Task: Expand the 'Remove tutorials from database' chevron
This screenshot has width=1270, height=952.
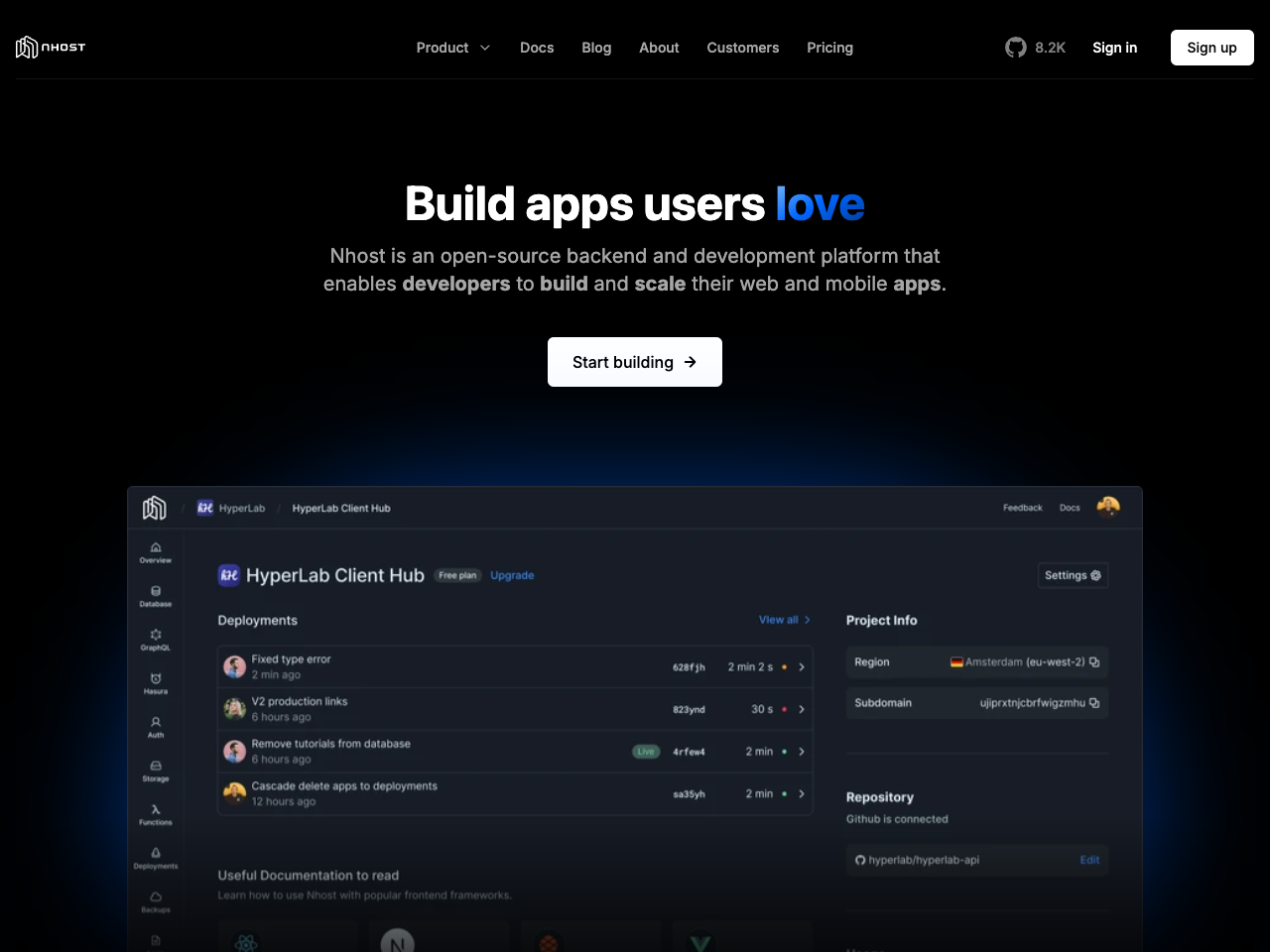Action: [x=802, y=752]
